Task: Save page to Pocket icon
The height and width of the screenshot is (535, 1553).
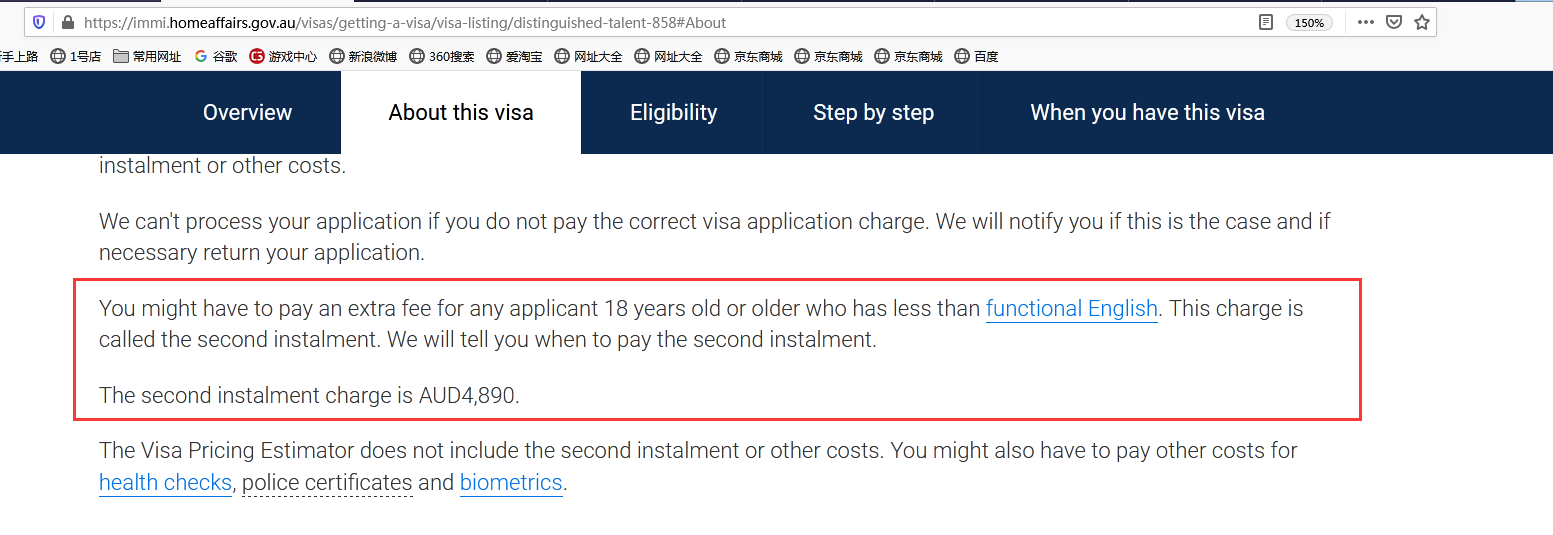Action: click(1394, 22)
